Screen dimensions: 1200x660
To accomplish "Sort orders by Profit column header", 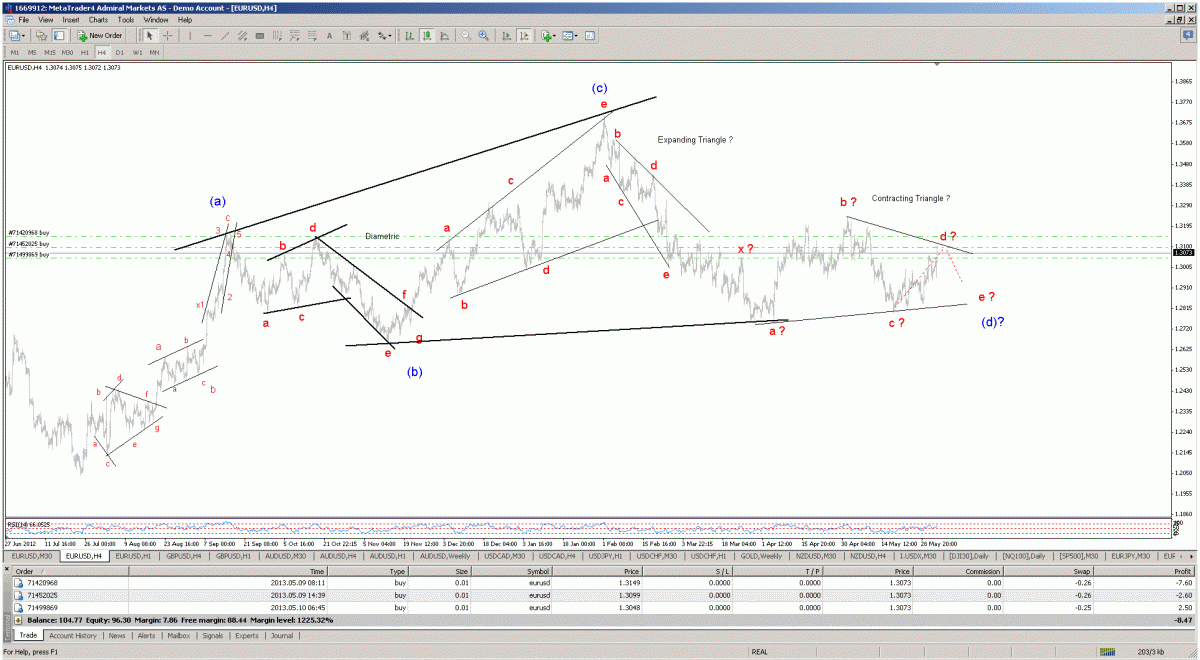I will (1182, 569).
